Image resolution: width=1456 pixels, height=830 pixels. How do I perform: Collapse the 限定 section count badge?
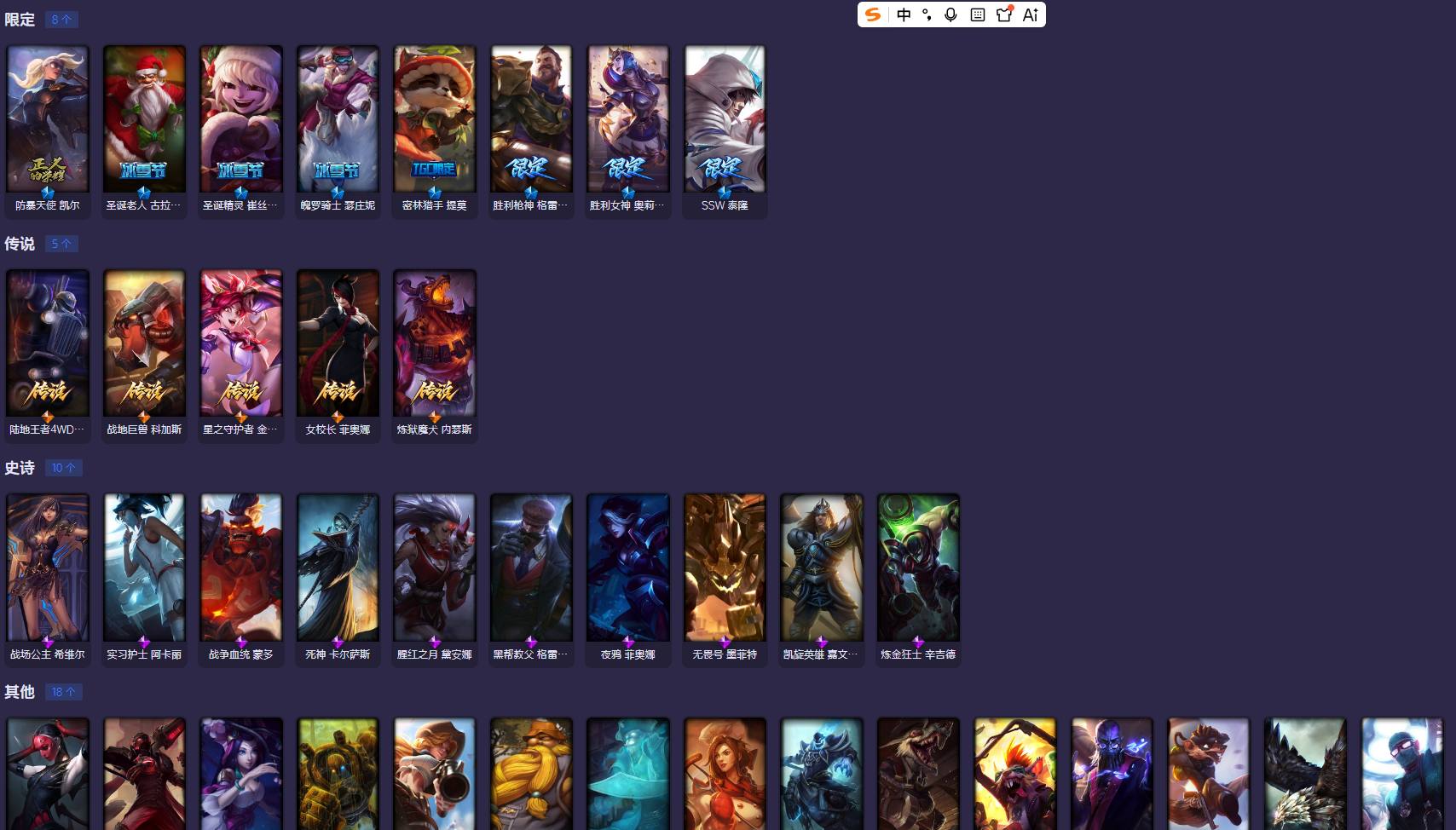click(x=61, y=19)
